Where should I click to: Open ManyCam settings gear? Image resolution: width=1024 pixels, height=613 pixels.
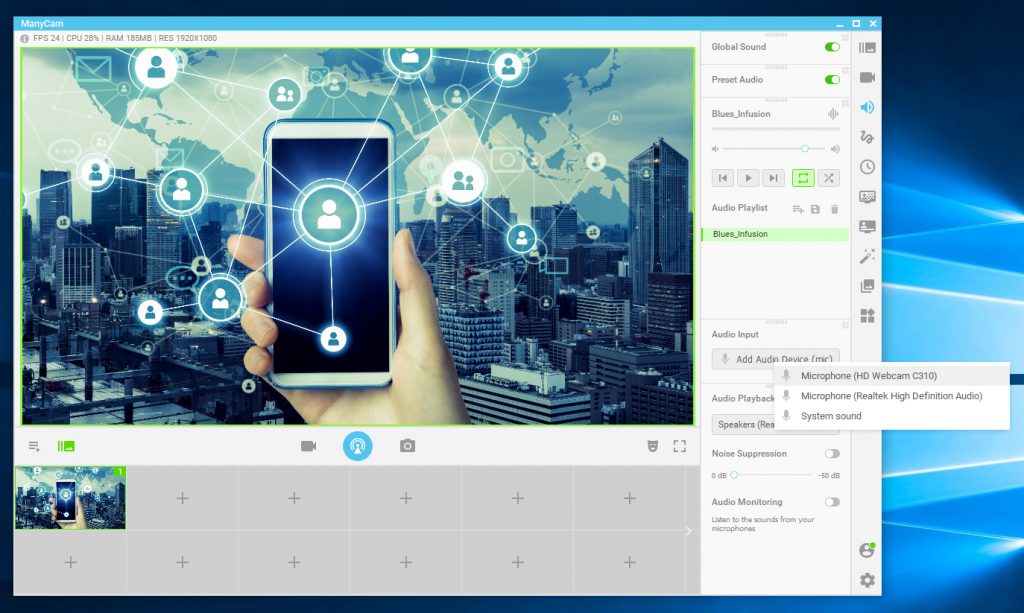pos(866,580)
